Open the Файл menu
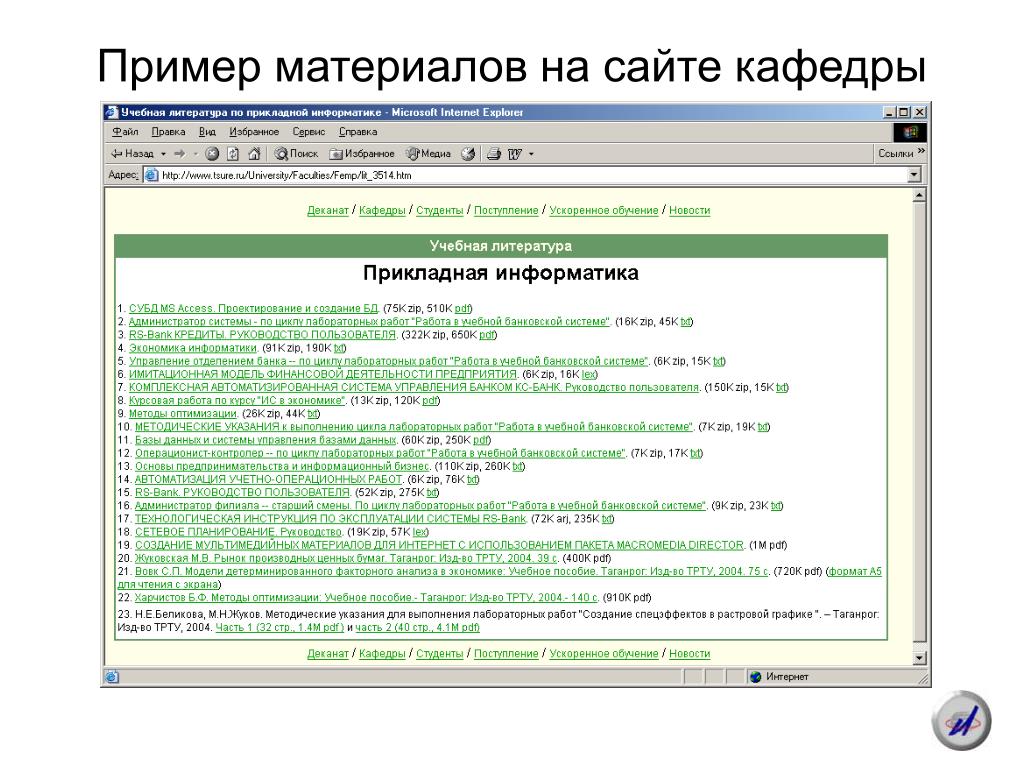This screenshot has height=768, width=1024. (x=125, y=132)
